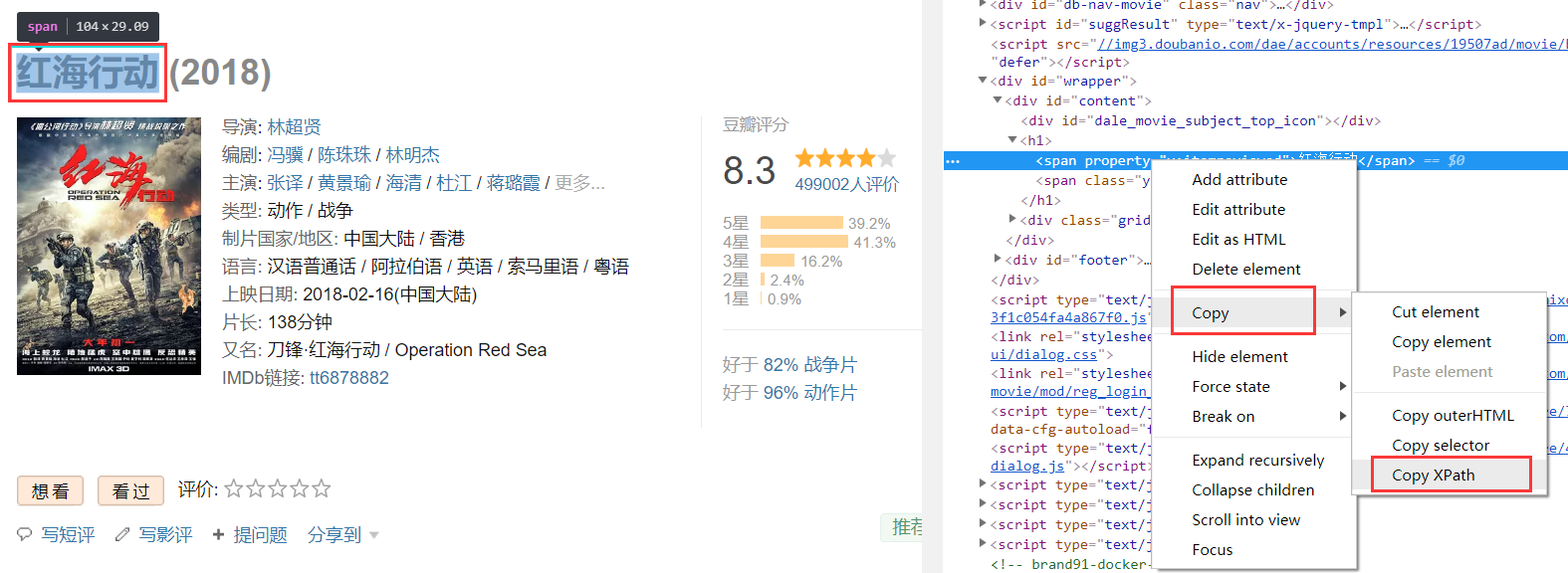Expand the div id db-nav-movie node

[x=983, y=5]
